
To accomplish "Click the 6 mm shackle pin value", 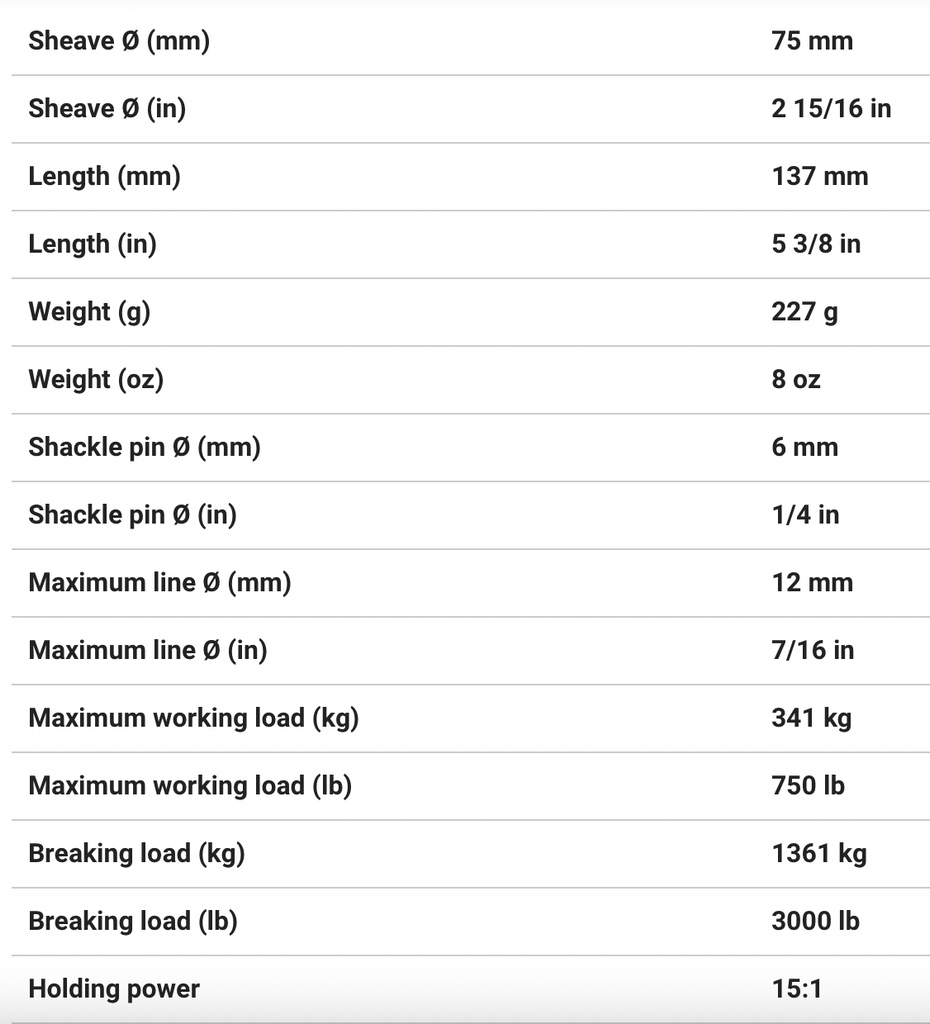I will 804,447.
